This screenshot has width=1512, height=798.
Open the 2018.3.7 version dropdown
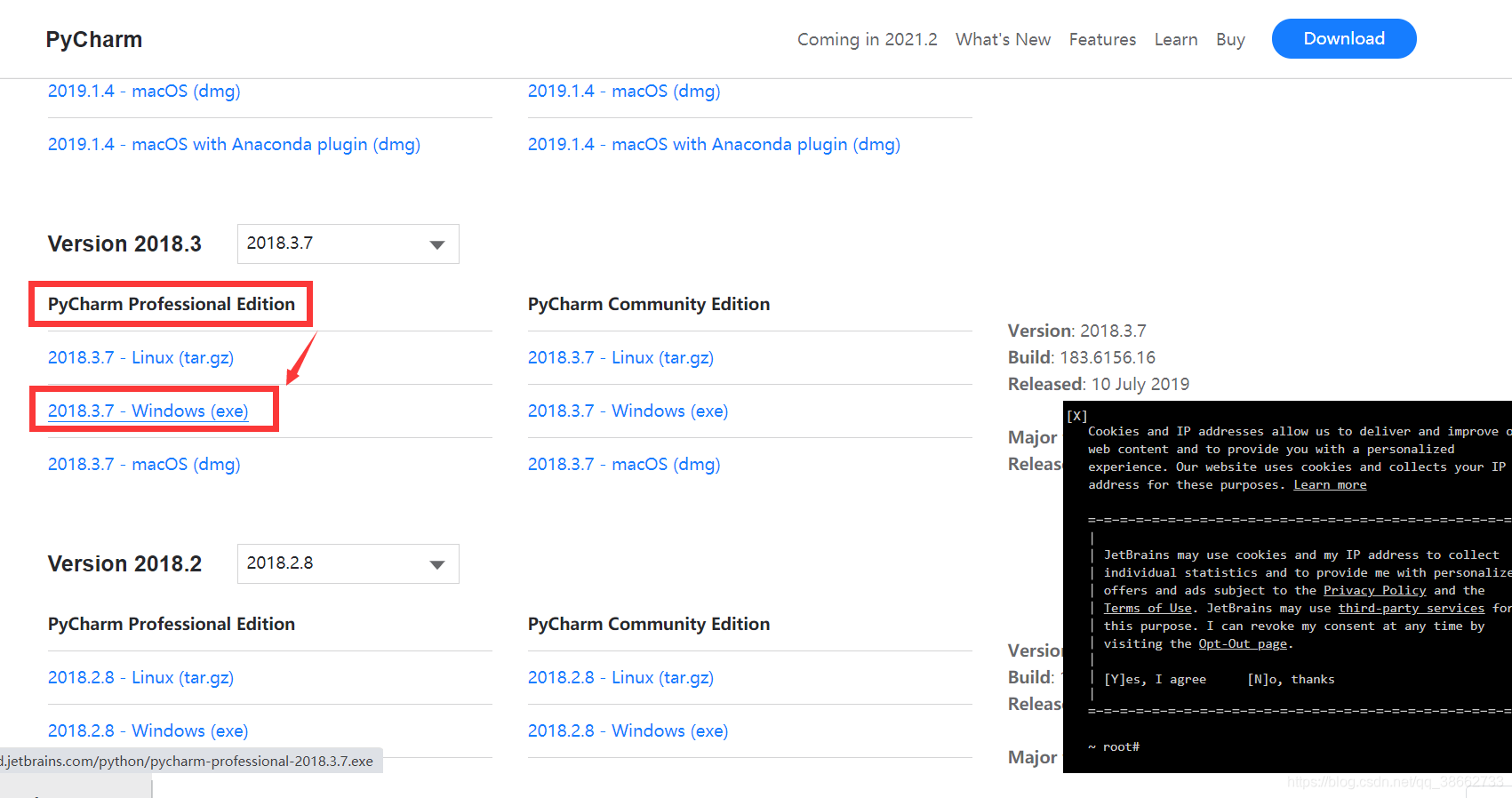click(x=348, y=243)
